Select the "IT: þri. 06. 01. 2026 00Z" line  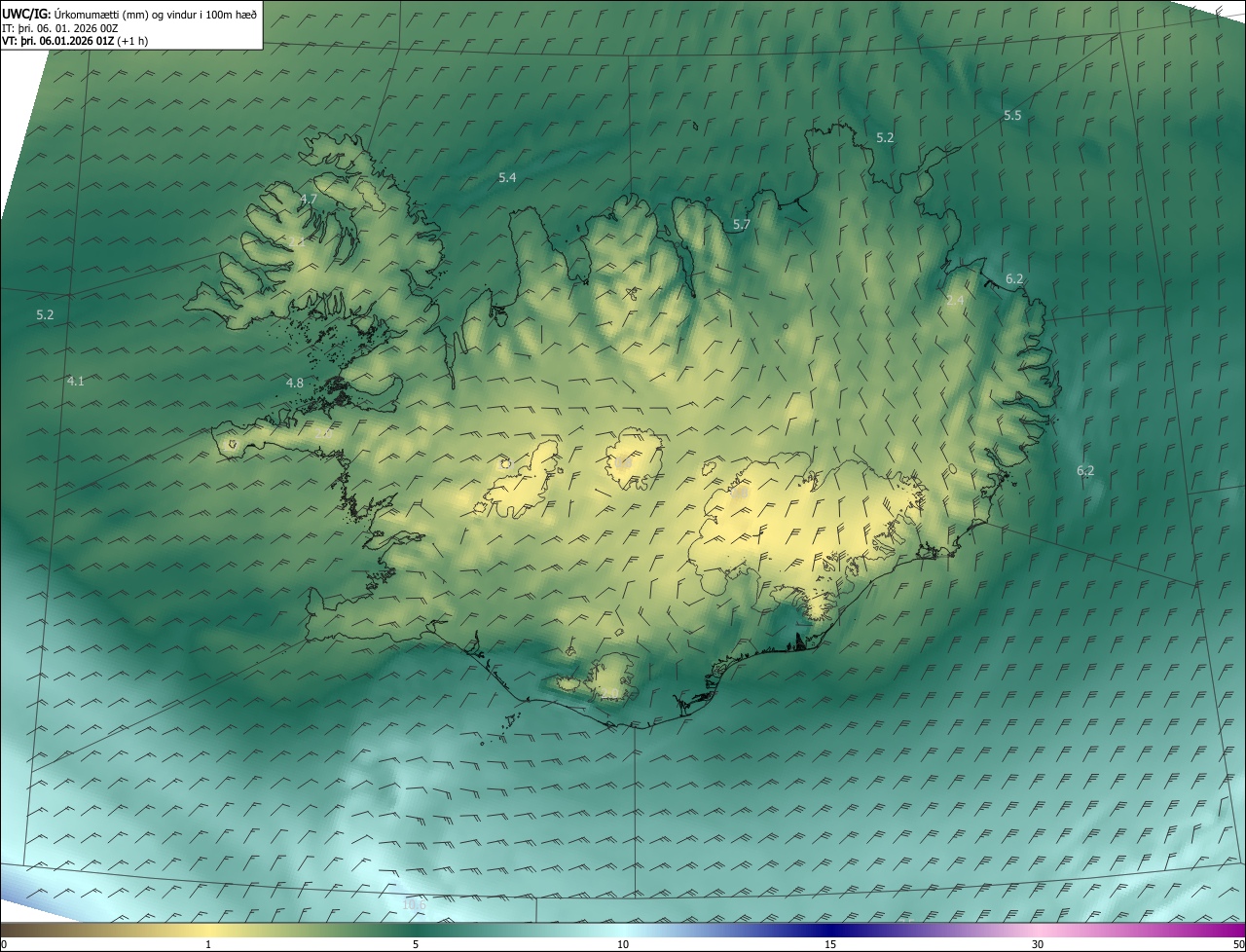pyautogui.click(x=60, y=28)
